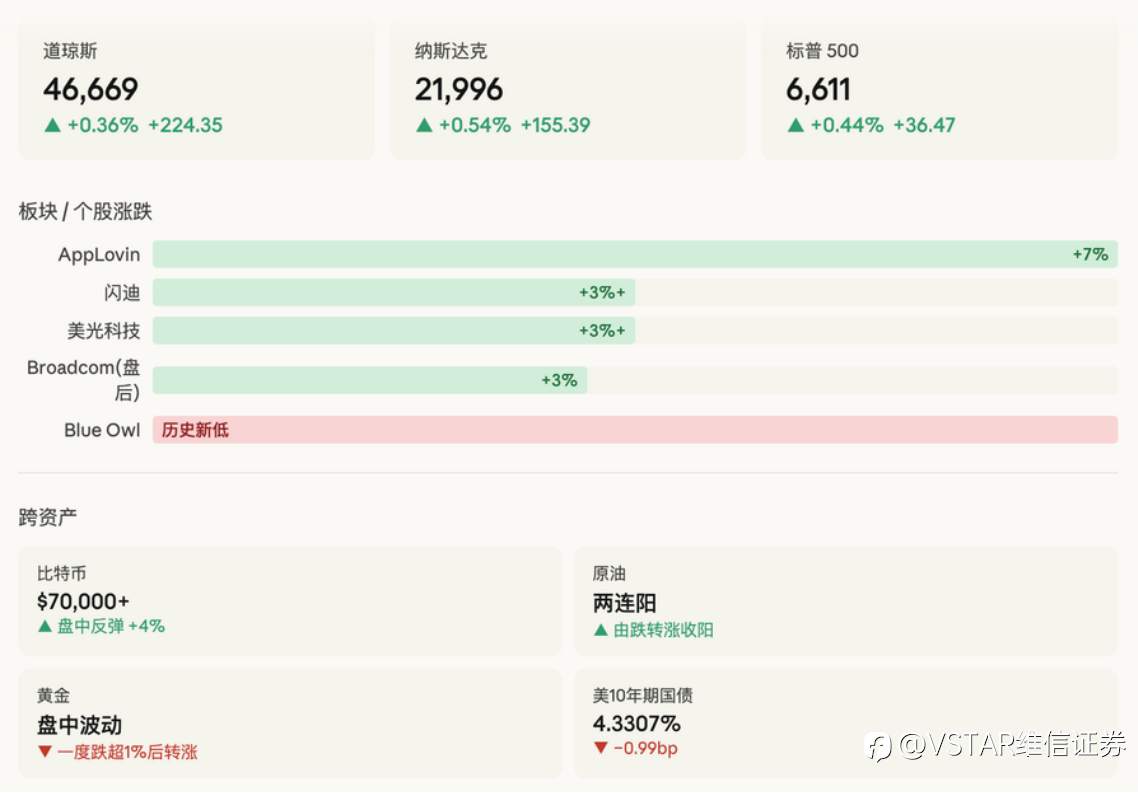Click the 跨资产 section heading
This screenshot has height=793, width=1138.
(x=47, y=518)
